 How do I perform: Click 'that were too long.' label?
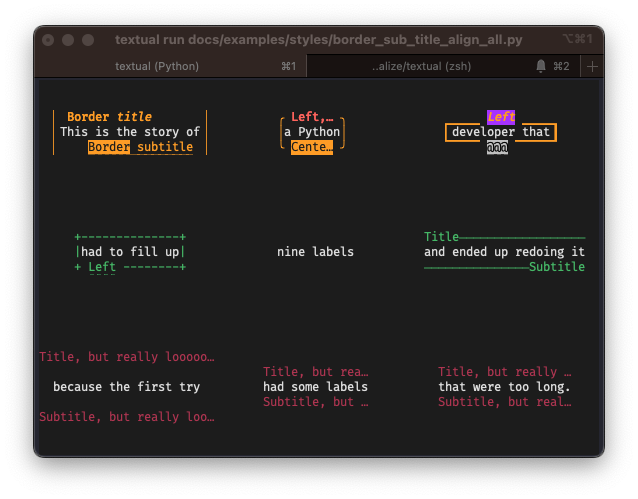[505, 387]
